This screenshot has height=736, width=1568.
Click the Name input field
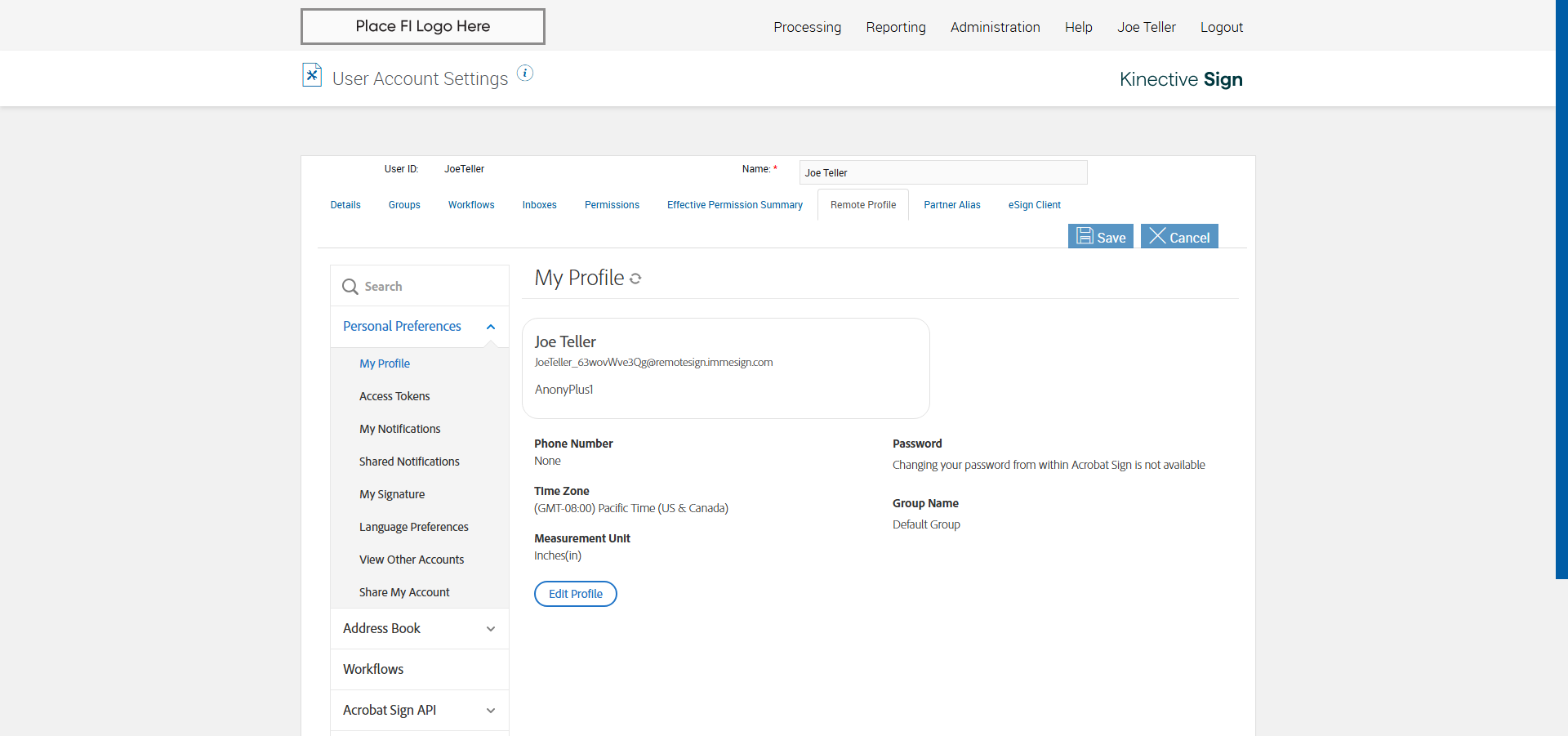(942, 172)
